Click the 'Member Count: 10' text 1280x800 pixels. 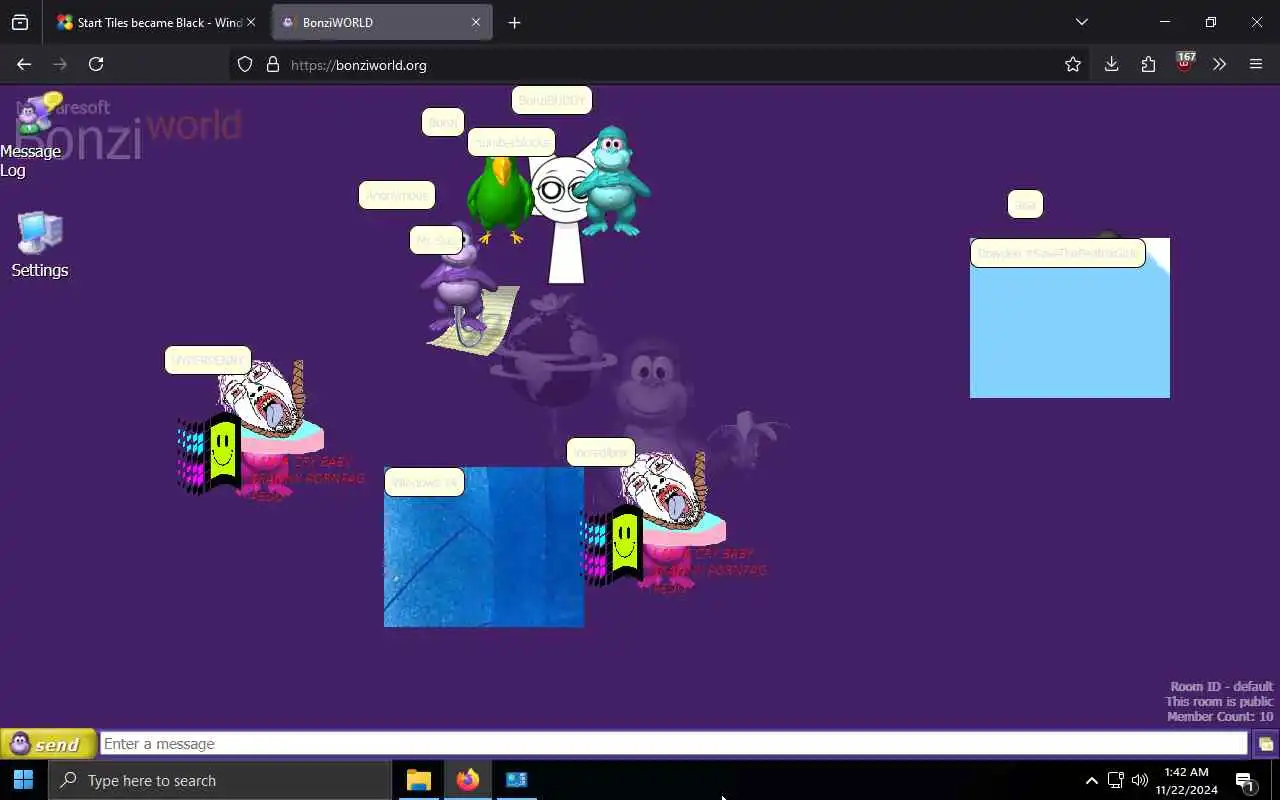pos(1220,716)
